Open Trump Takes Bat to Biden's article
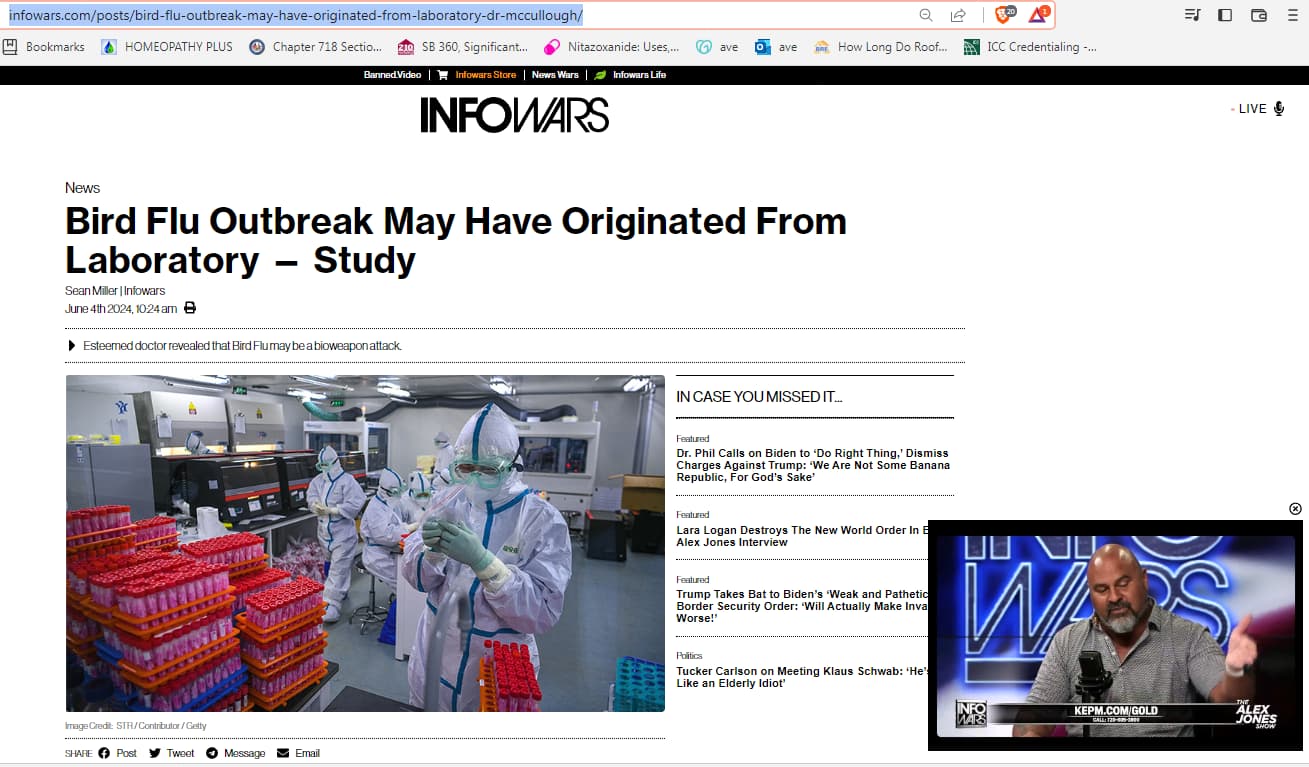1309x767 pixels. (x=802, y=606)
